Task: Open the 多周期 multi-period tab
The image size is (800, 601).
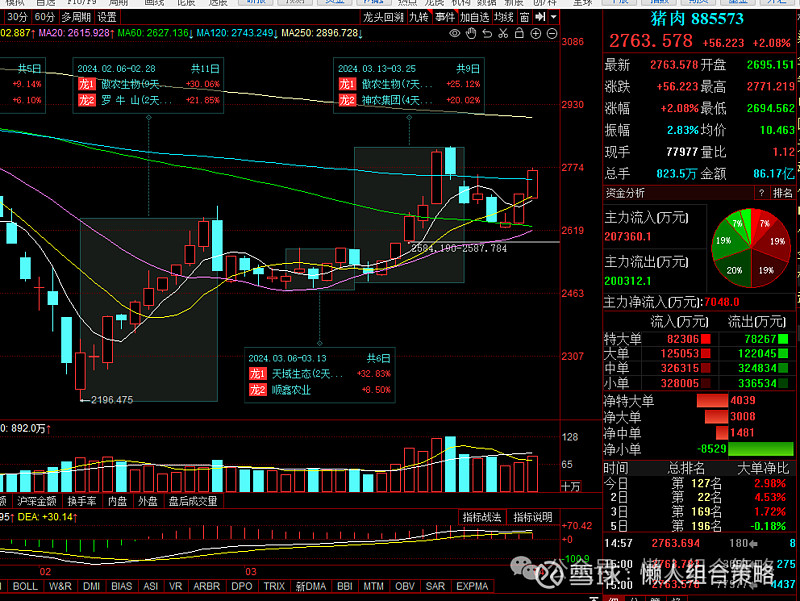Action: (76, 17)
